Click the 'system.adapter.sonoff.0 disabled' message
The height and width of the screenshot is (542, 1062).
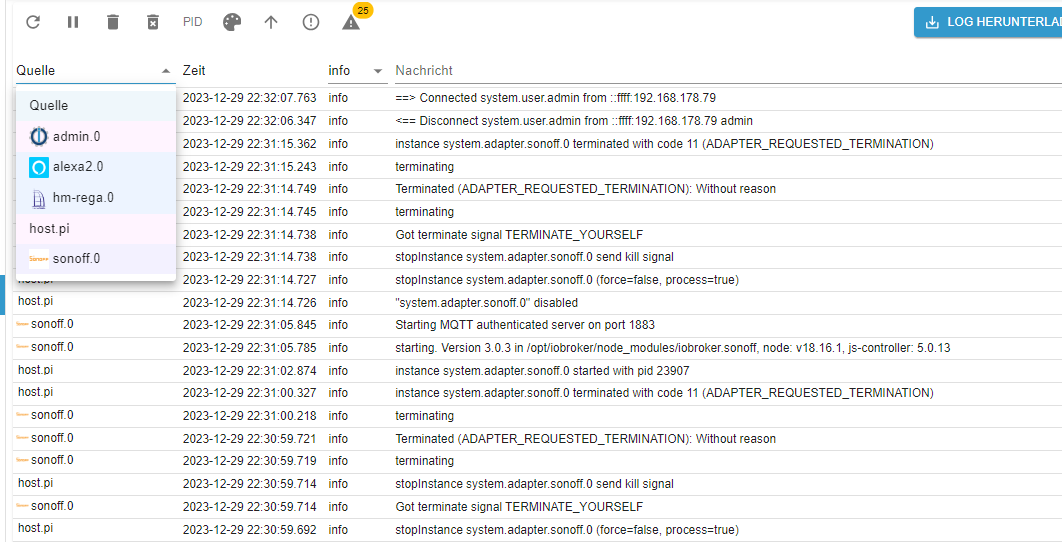(486, 303)
